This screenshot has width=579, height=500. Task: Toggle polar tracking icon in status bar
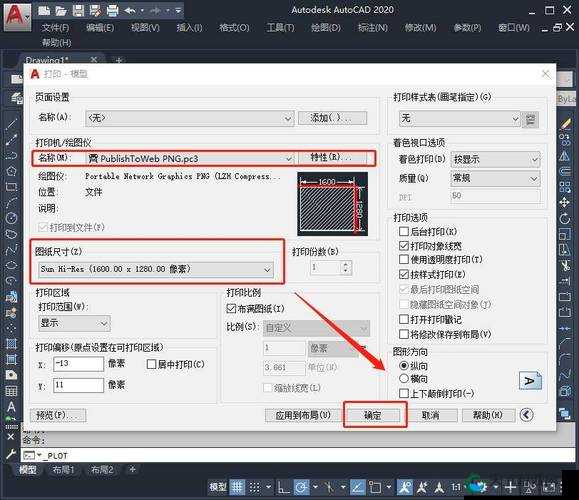[x=301, y=487]
